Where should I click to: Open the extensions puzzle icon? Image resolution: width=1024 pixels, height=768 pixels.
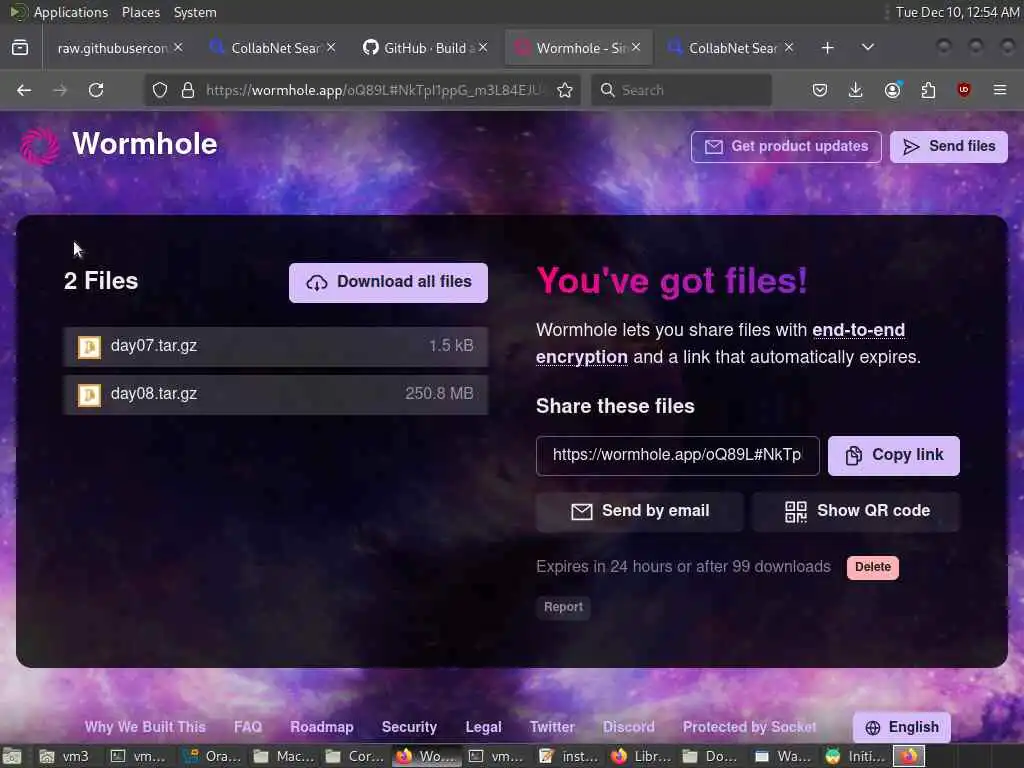(928, 90)
